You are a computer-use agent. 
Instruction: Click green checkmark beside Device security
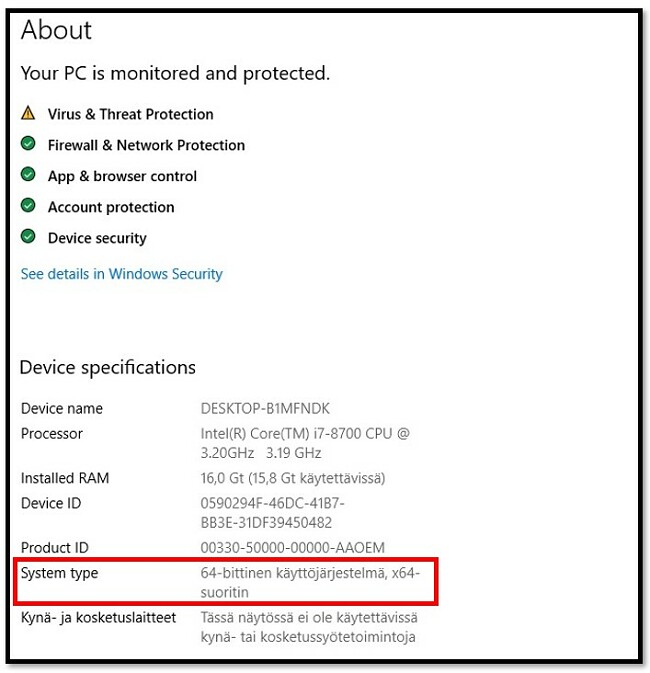coord(28,236)
